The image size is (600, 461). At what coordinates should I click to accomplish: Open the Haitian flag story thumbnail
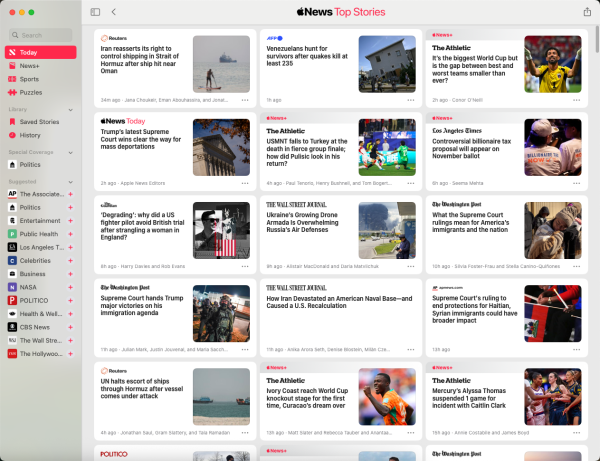point(553,313)
